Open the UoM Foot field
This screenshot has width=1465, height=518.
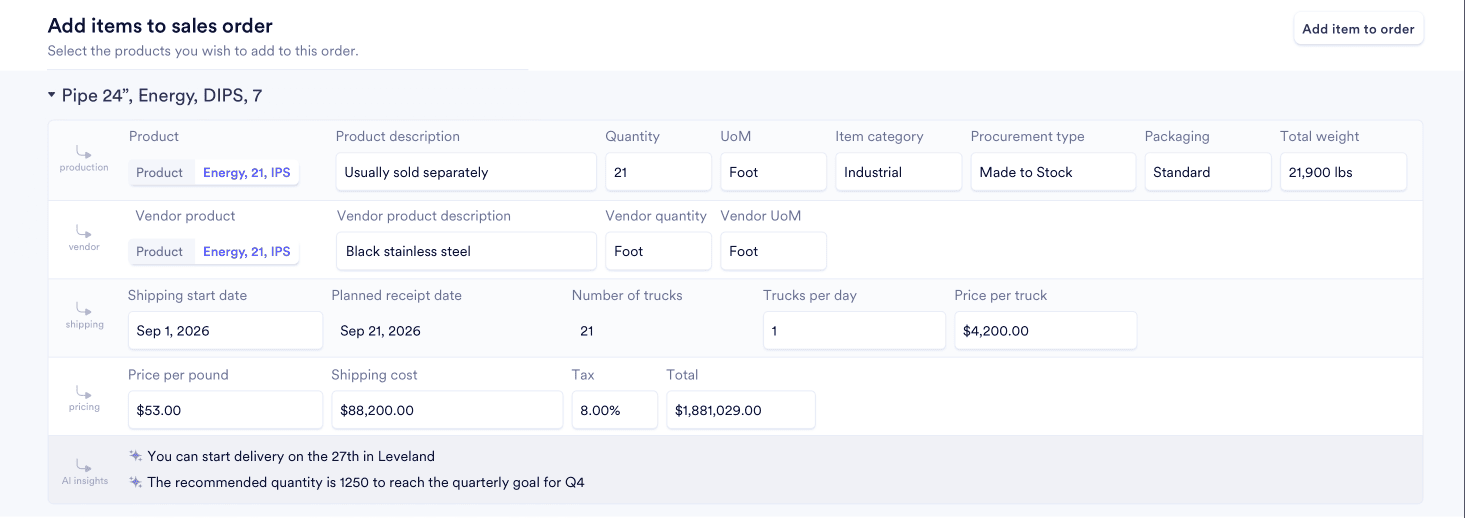[x=773, y=172]
